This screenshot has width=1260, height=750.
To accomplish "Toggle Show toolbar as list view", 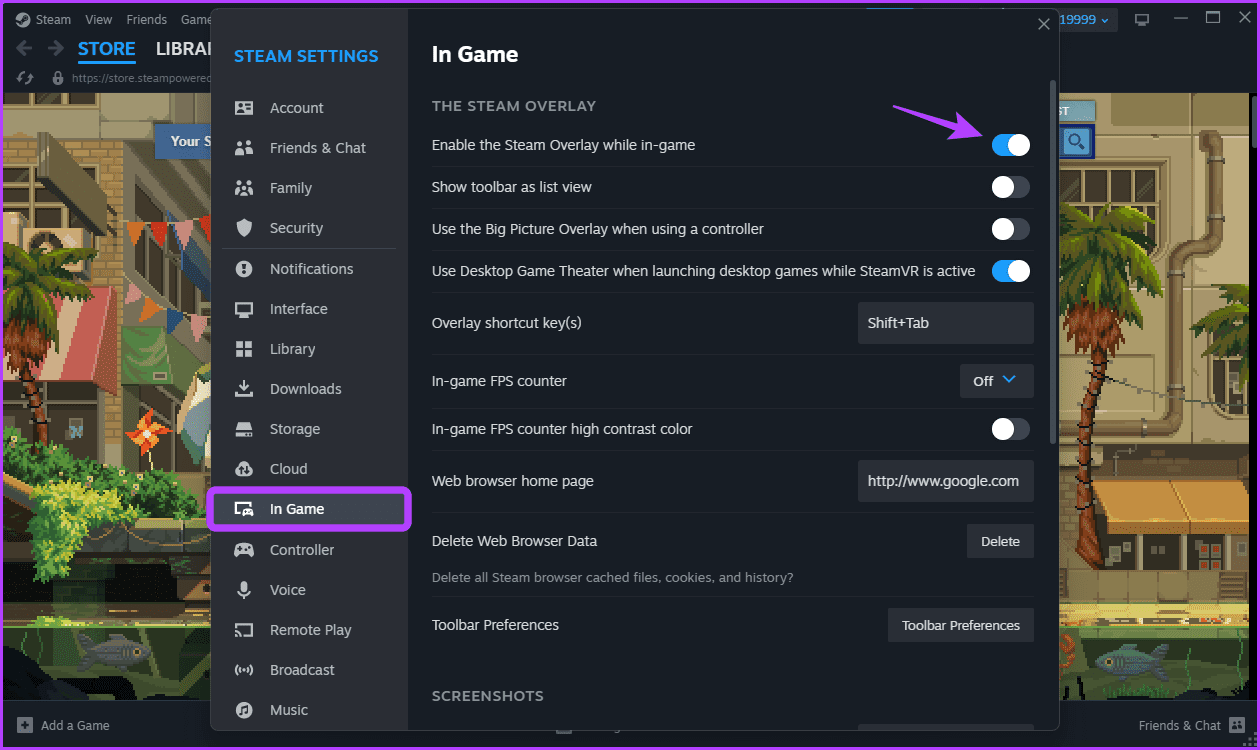I will click(1011, 187).
